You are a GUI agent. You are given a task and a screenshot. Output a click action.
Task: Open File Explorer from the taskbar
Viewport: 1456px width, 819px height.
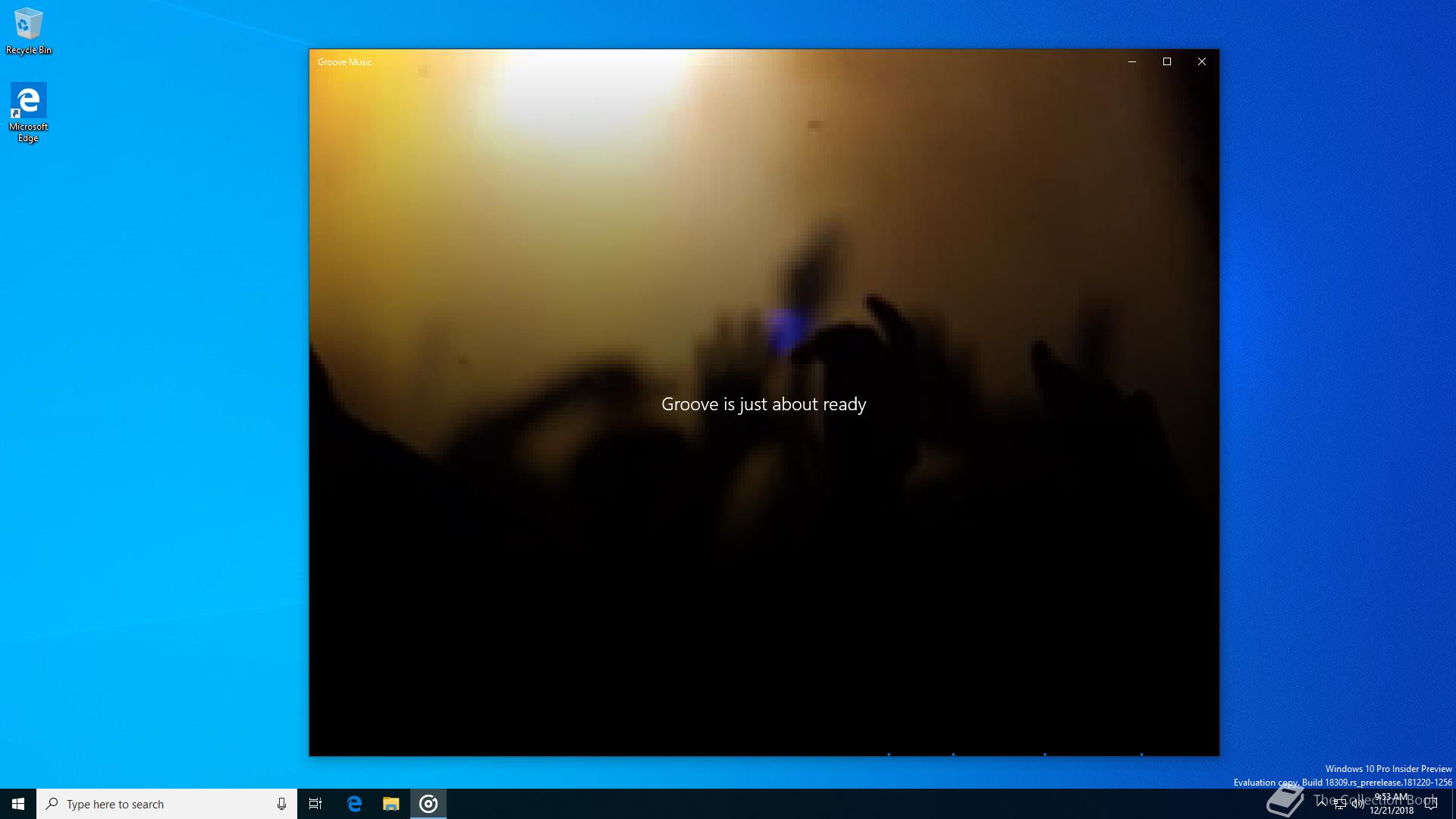click(391, 804)
